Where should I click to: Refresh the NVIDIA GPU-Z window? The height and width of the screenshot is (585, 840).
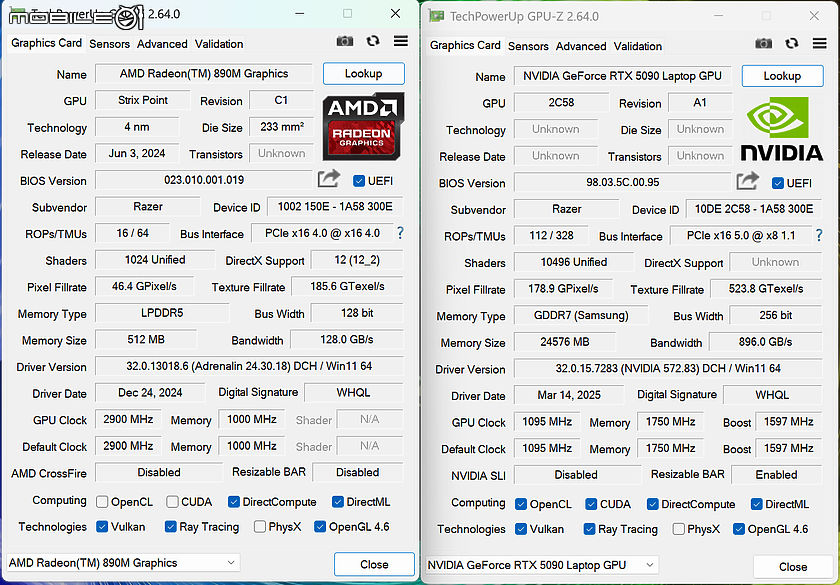coord(792,43)
